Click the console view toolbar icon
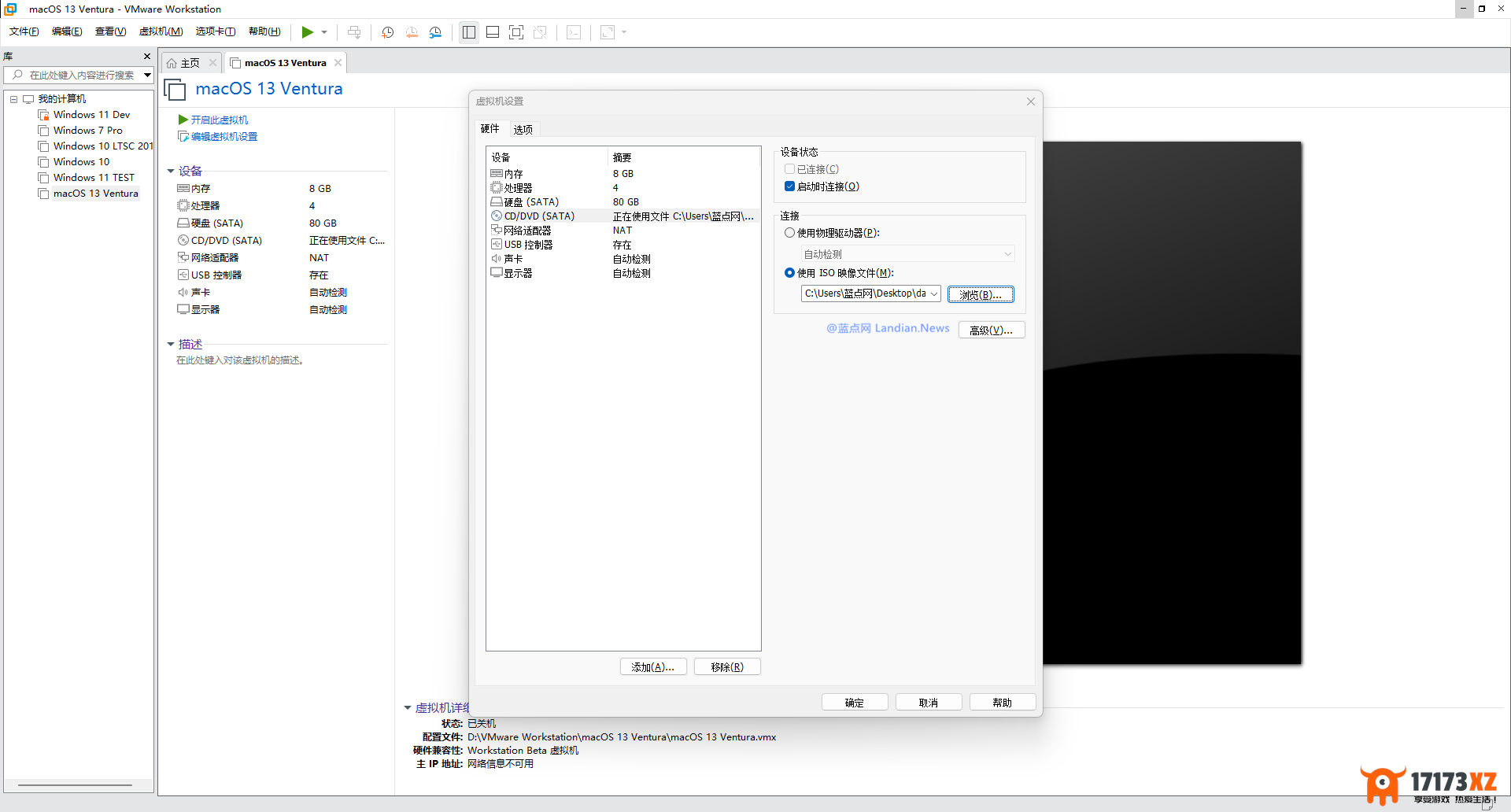This screenshot has height=812, width=1511. coord(574,32)
